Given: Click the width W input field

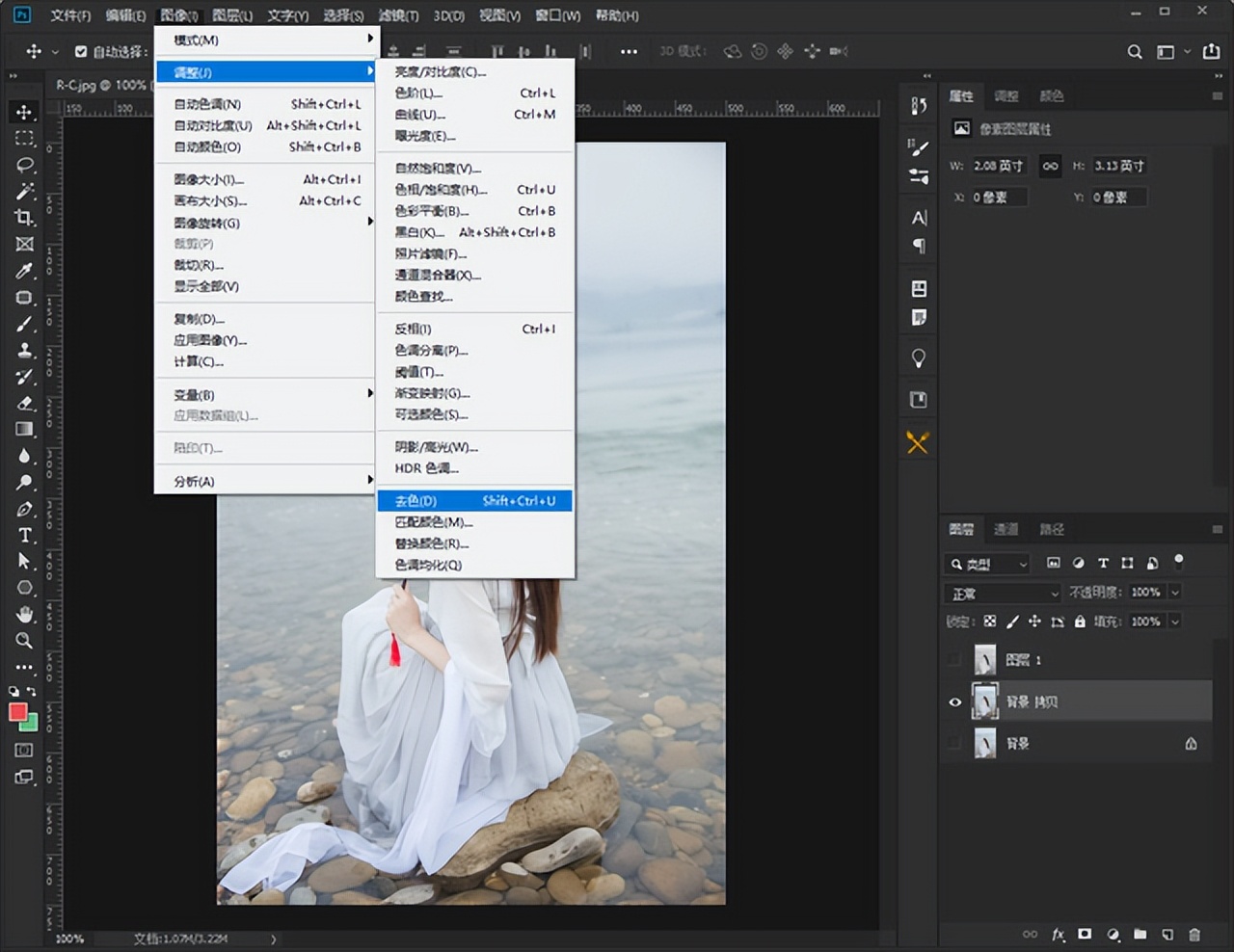Looking at the screenshot, I should (998, 166).
